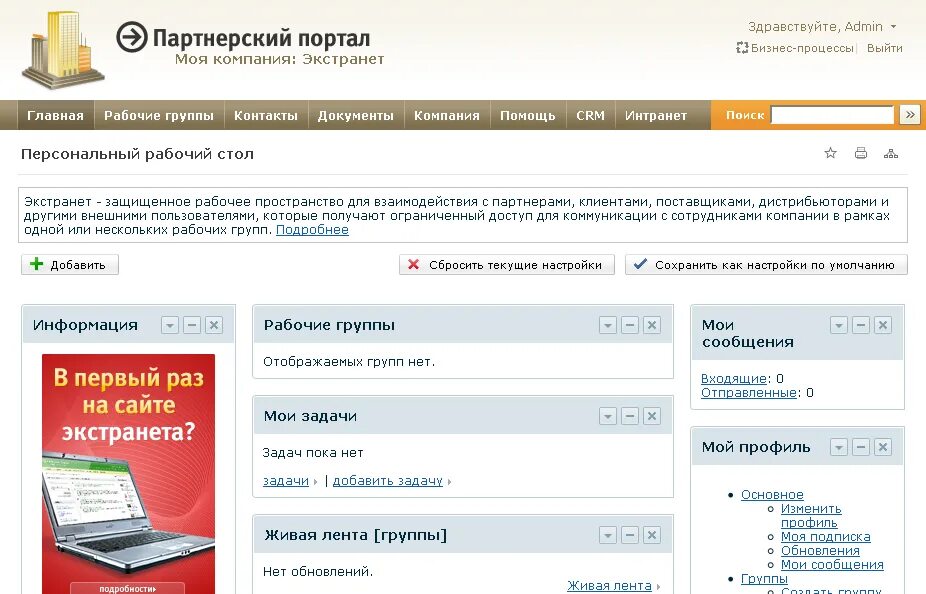The image size is (926, 594).
Task: Close the Информация widget
Action: point(214,325)
